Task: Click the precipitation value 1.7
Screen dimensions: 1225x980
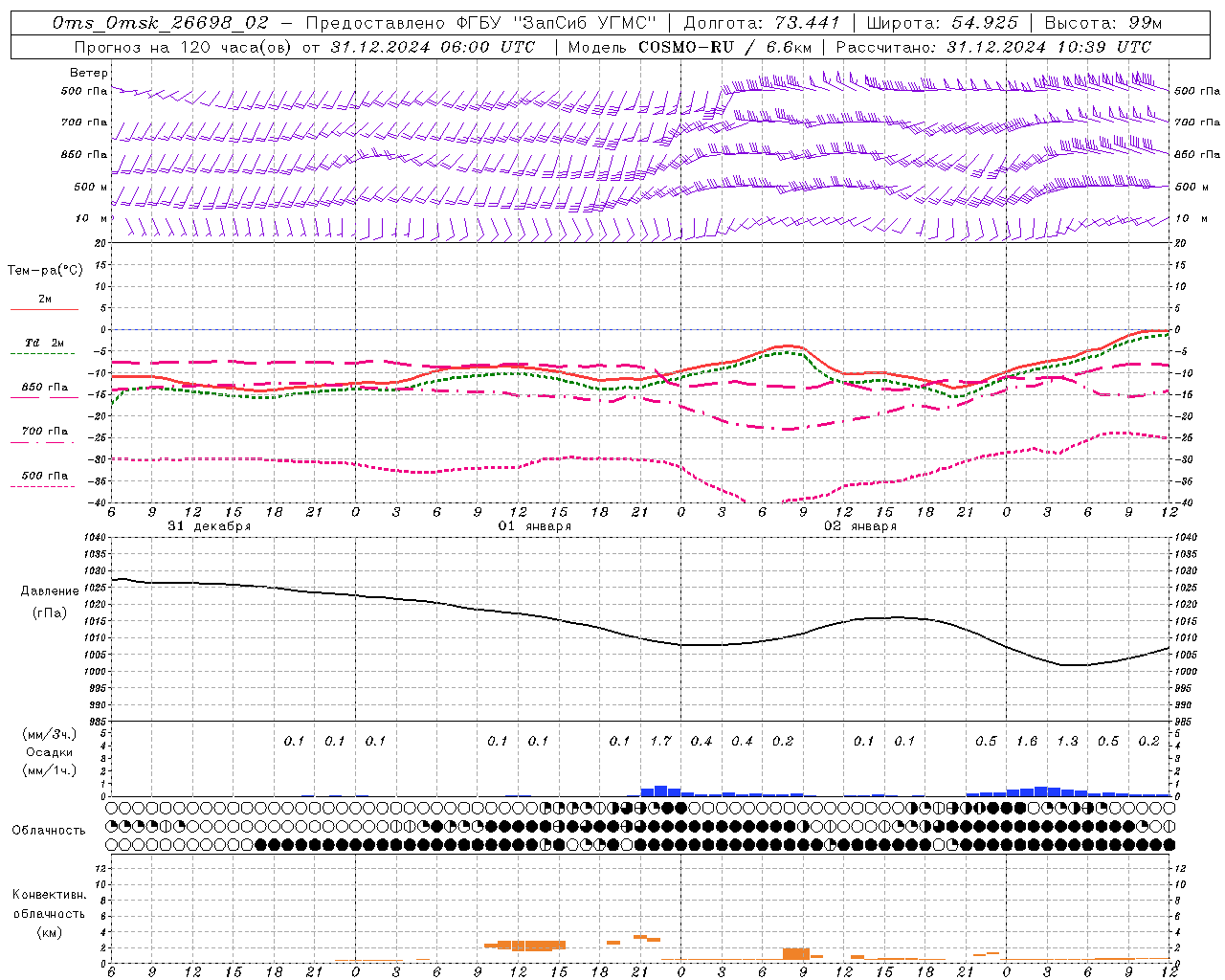Action: coord(660,741)
